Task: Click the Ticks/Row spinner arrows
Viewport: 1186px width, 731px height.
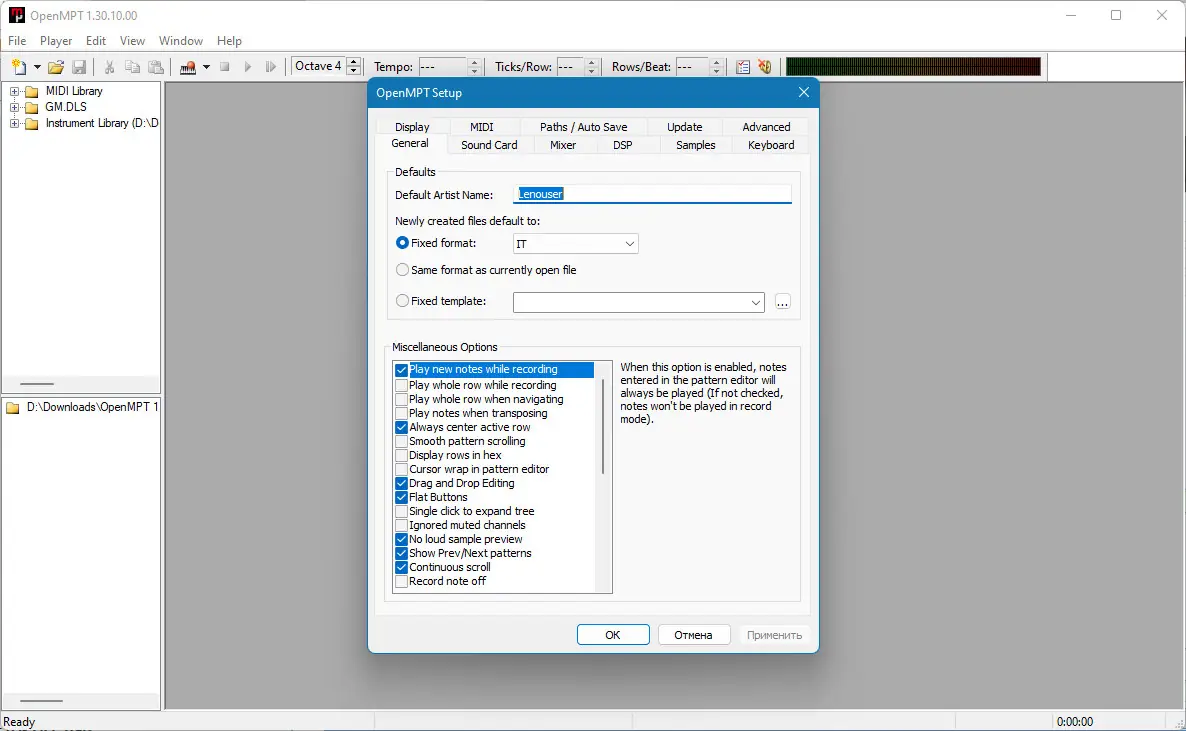Action: (592, 67)
